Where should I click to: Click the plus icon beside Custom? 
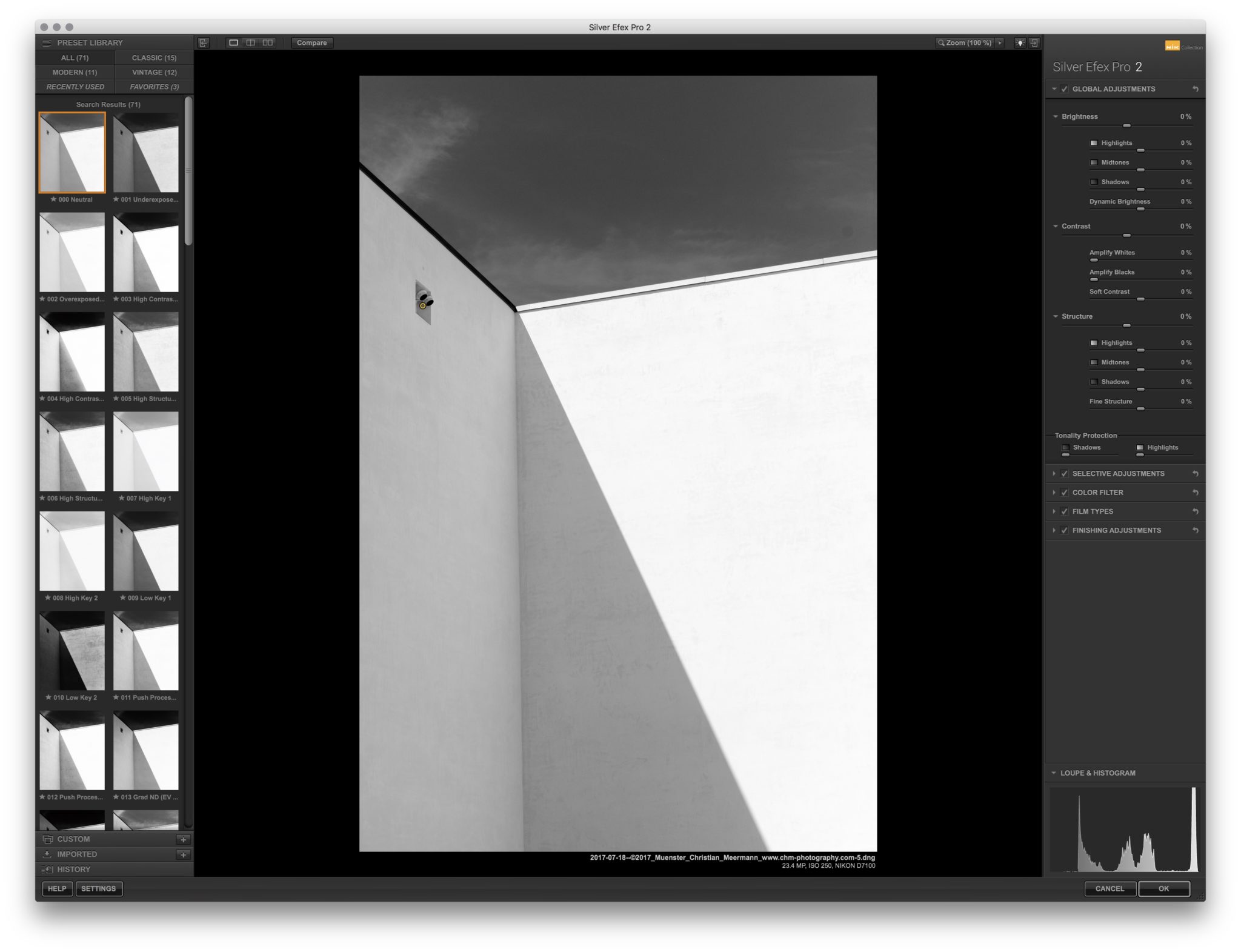[x=183, y=839]
